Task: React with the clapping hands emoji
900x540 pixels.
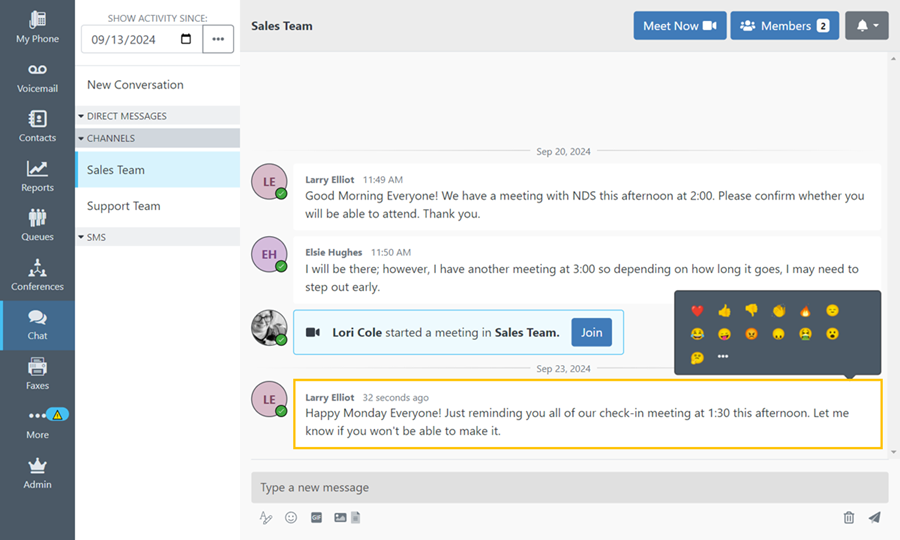Action: pyautogui.click(x=778, y=311)
